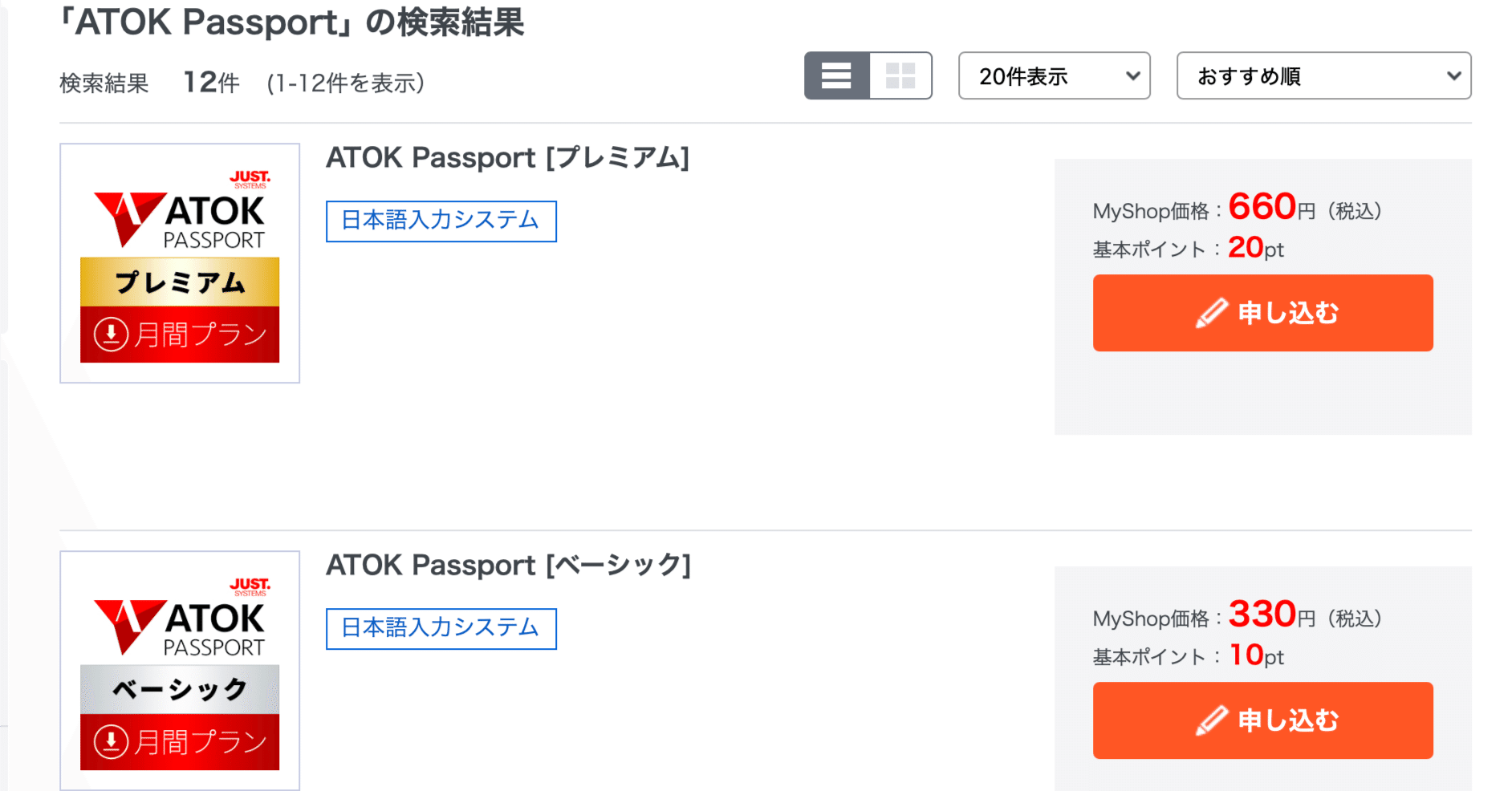The height and width of the screenshot is (791, 1512).
Task: Select the 日本語入力システム category tag under ベーシック
Action: click(x=441, y=628)
